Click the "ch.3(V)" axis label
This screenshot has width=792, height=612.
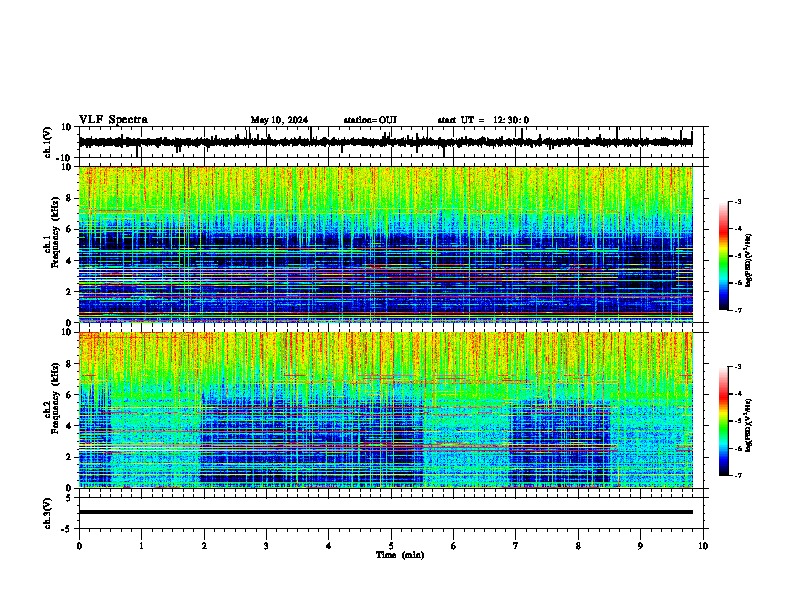(x=47, y=513)
